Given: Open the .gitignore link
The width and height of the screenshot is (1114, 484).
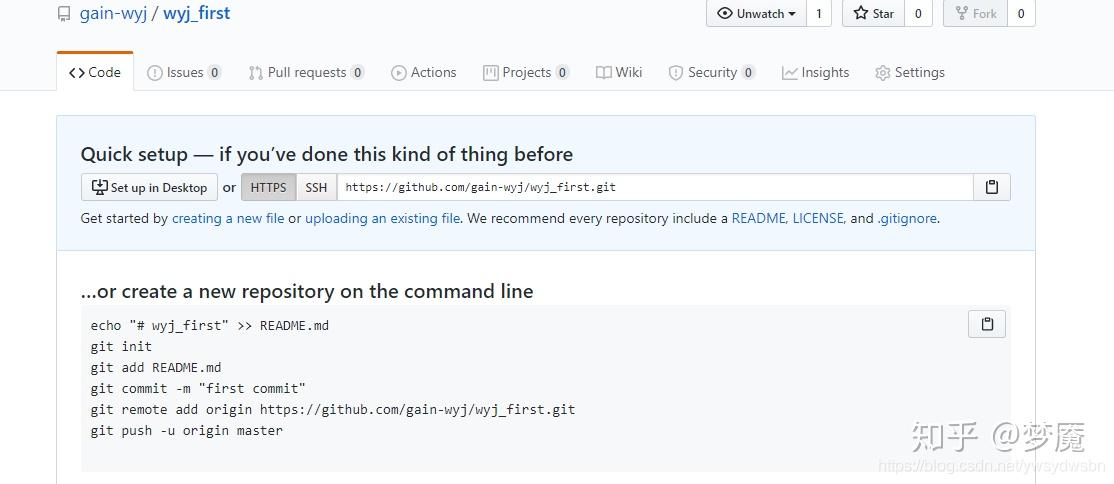Looking at the screenshot, I should pos(907,219).
